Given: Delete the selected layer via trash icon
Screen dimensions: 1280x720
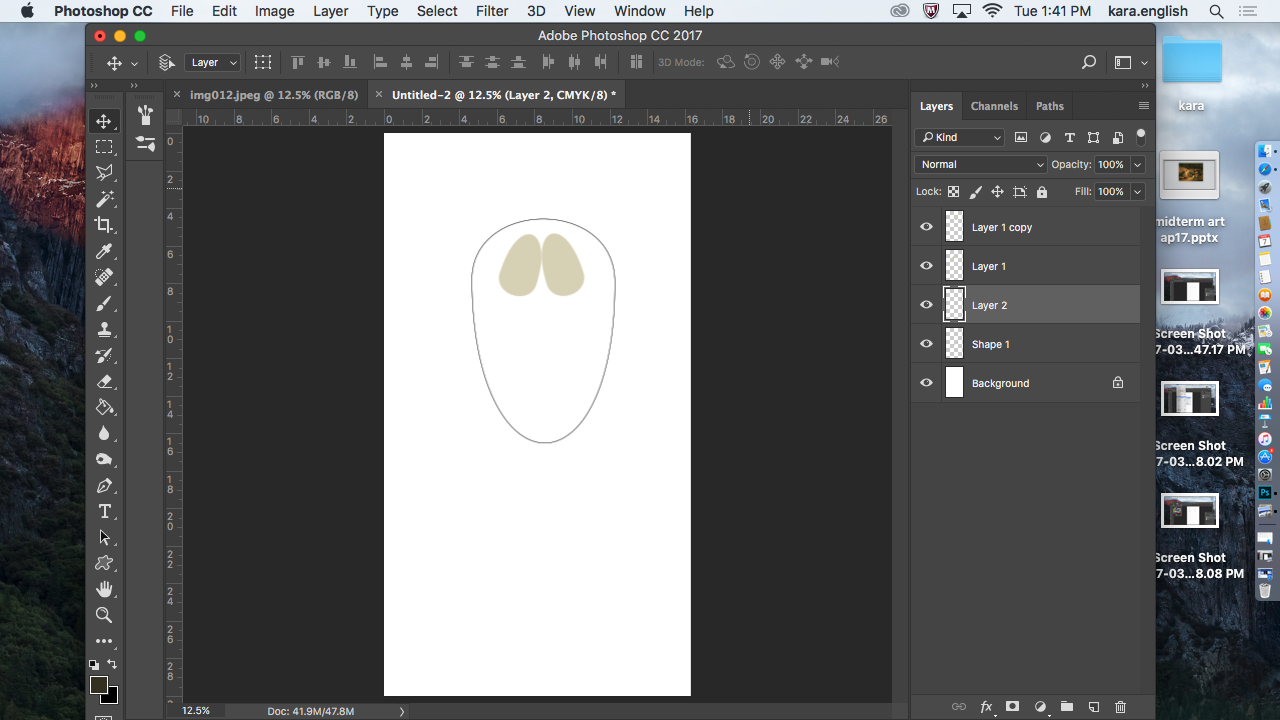Looking at the screenshot, I should 1120,707.
